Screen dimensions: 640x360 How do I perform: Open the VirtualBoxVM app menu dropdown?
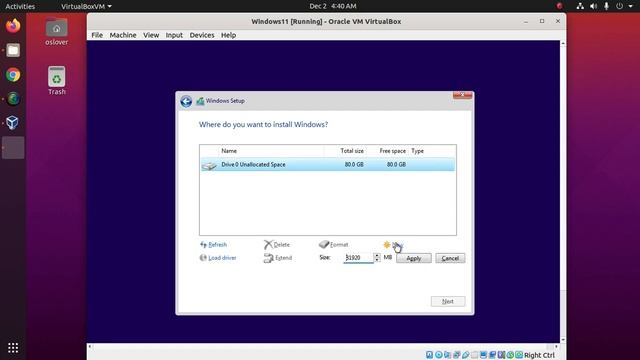(x=86, y=6)
